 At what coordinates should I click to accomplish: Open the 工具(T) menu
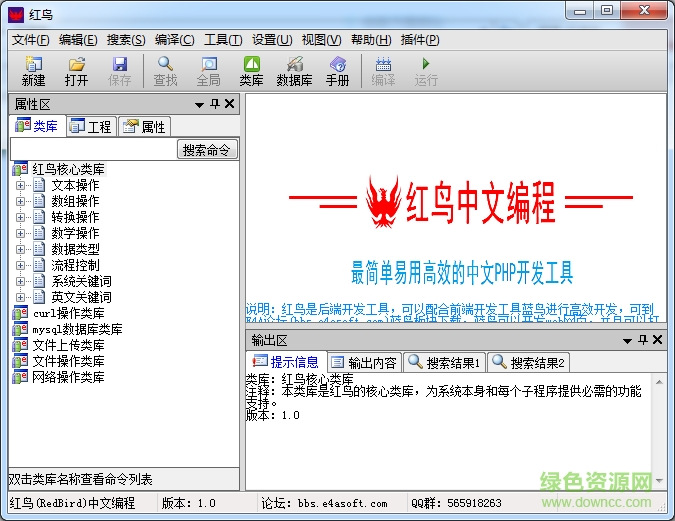(x=223, y=40)
